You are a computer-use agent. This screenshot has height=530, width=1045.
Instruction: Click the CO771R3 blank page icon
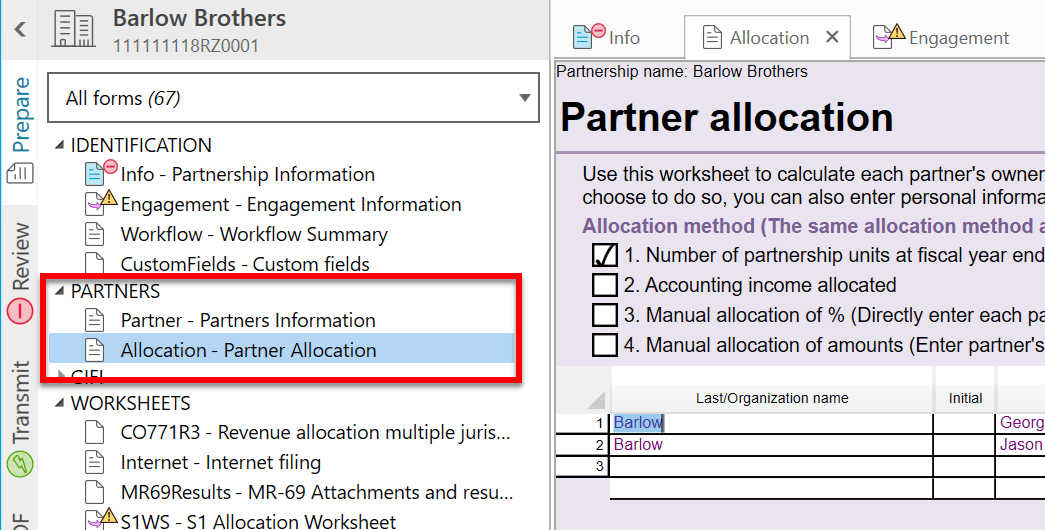[95, 433]
